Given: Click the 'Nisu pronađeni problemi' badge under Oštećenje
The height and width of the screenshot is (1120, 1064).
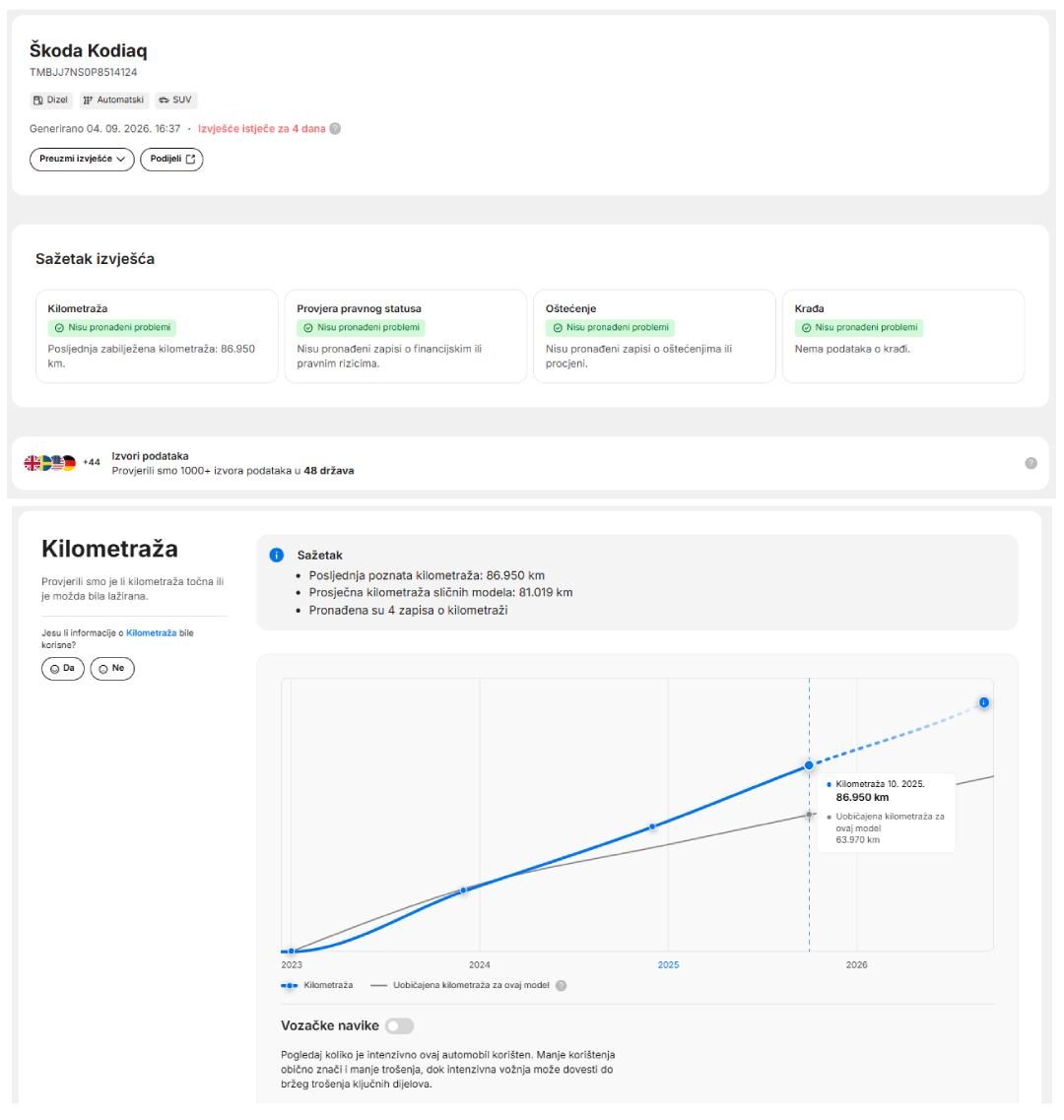Looking at the screenshot, I should coord(610,328).
